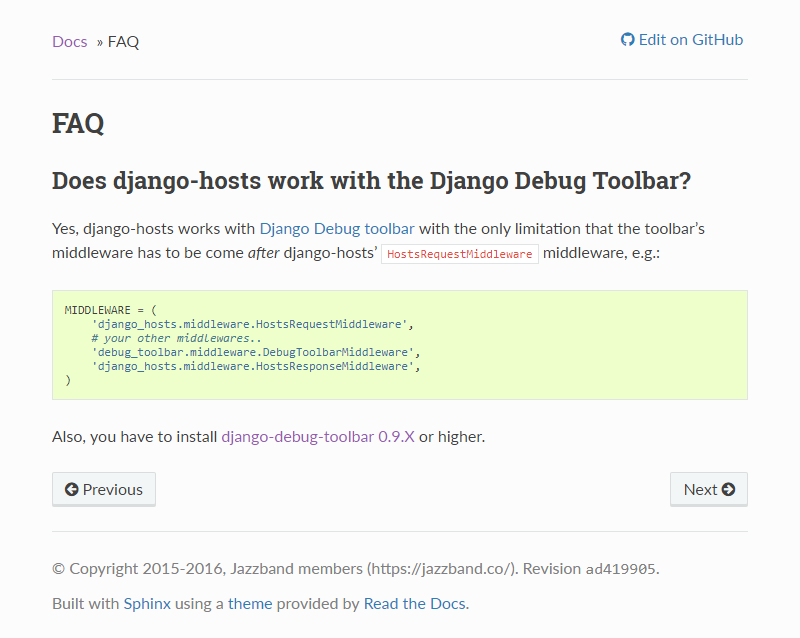Click the HostsRequestMiddleware code string line
The width and height of the screenshot is (800, 638).
253,324
